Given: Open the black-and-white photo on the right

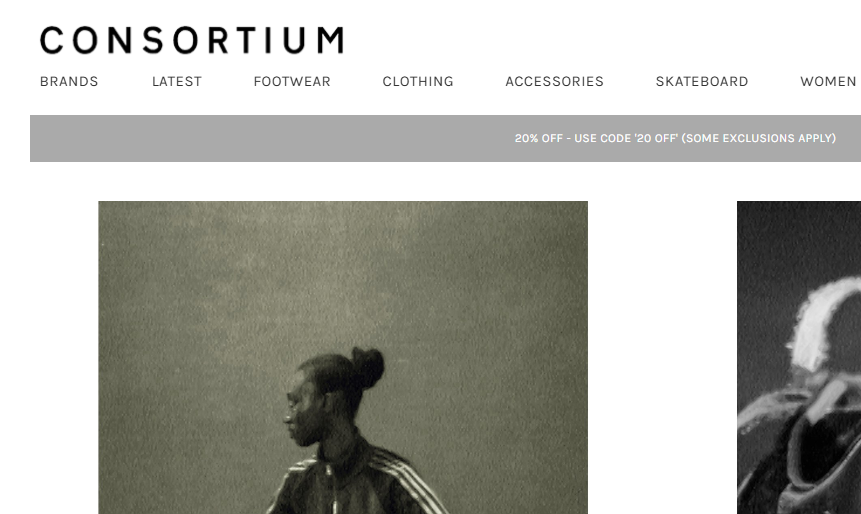Looking at the screenshot, I should [799, 357].
